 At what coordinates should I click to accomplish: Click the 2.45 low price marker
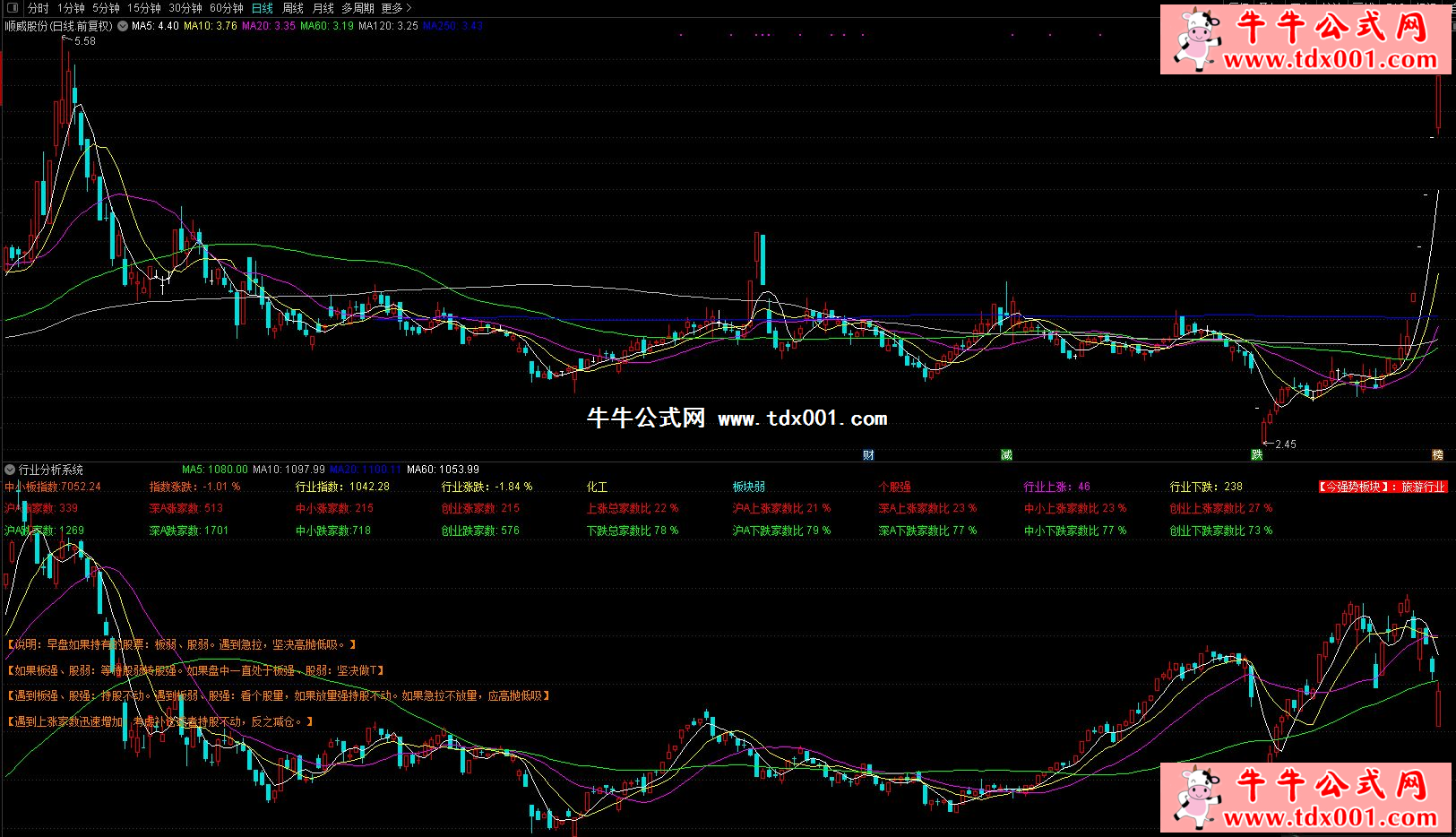coord(1286,444)
